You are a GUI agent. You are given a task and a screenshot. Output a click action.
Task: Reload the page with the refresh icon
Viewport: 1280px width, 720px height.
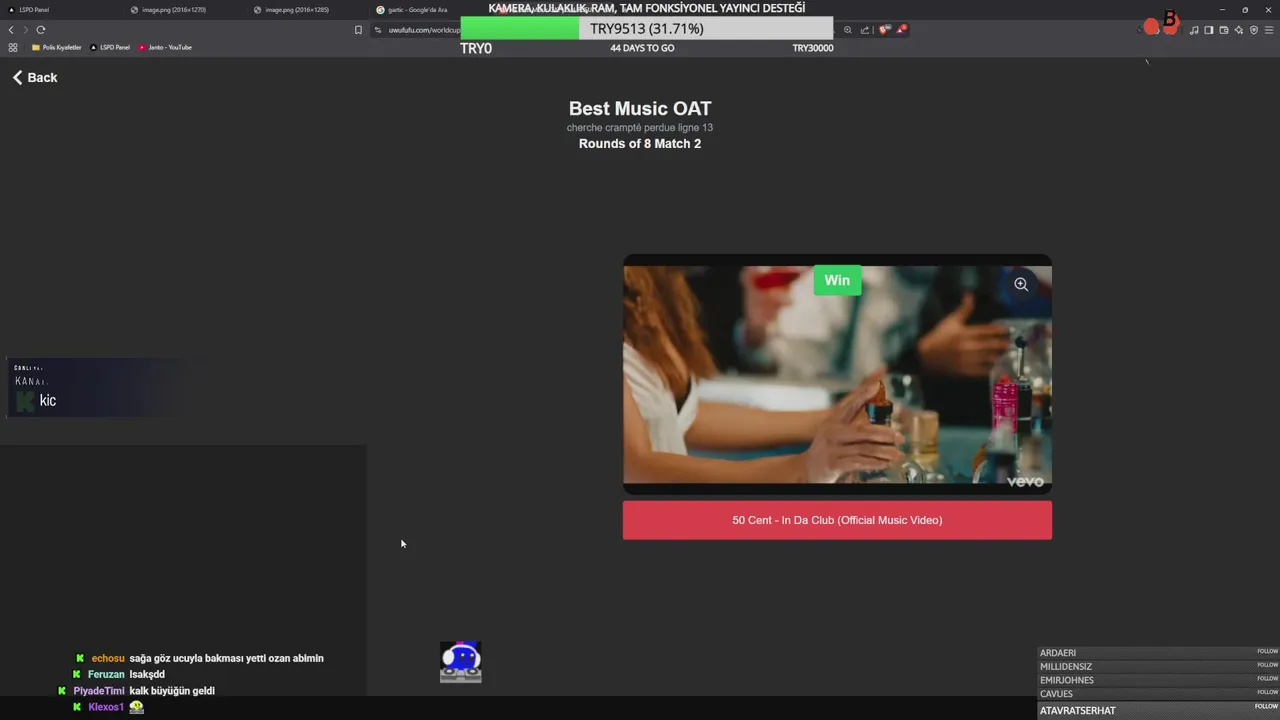coord(41,30)
